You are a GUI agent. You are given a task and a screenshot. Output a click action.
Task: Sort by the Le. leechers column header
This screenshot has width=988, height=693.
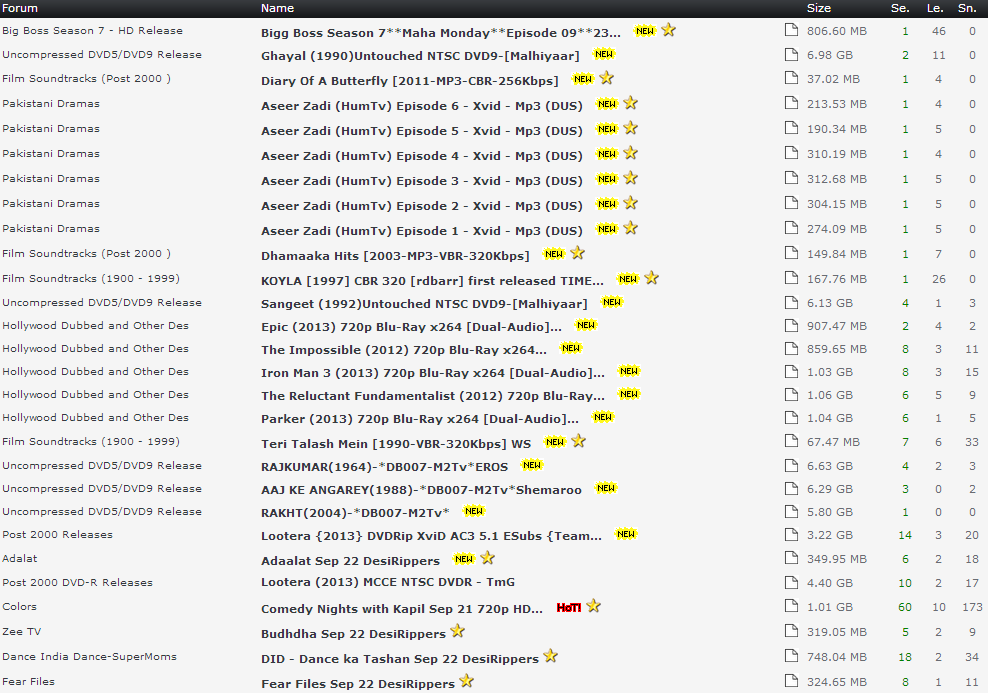(x=935, y=8)
